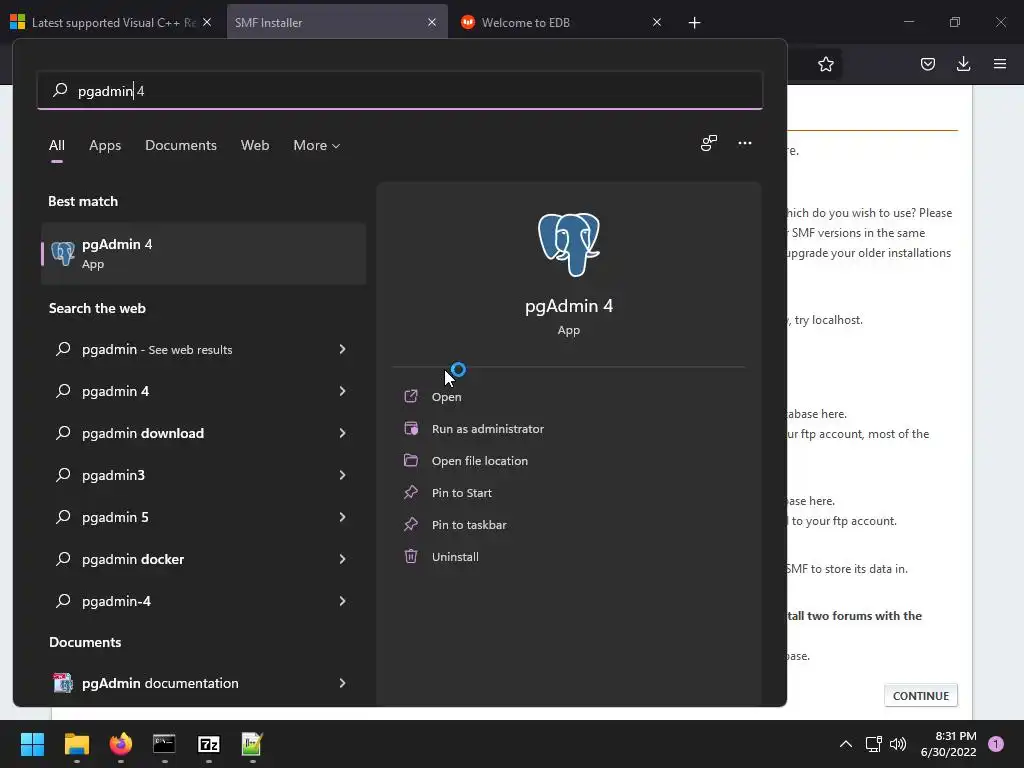Select the 'pgadmin3' web suggestion
Image resolution: width=1024 pixels, height=768 pixels.
(114, 475)
